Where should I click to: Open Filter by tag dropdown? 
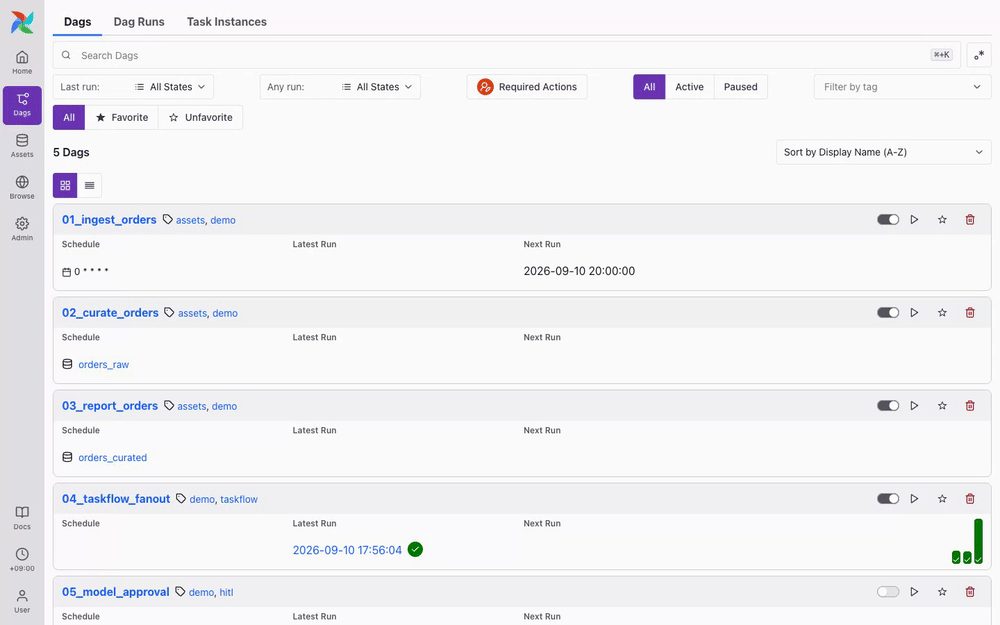(x=902, y=87)
